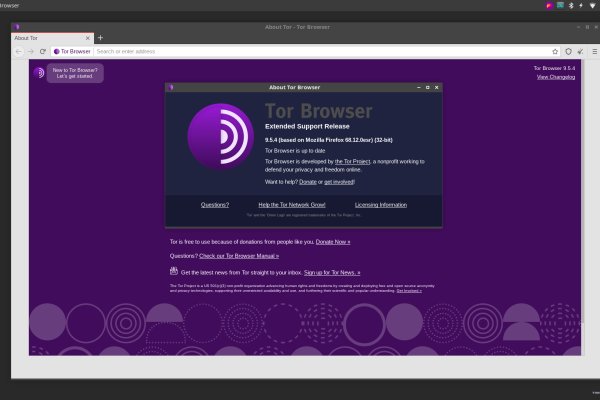The height and width of the screenshot is (400, 600).
Task: Click the Donate Now » link
Action: tap(333, 242)
